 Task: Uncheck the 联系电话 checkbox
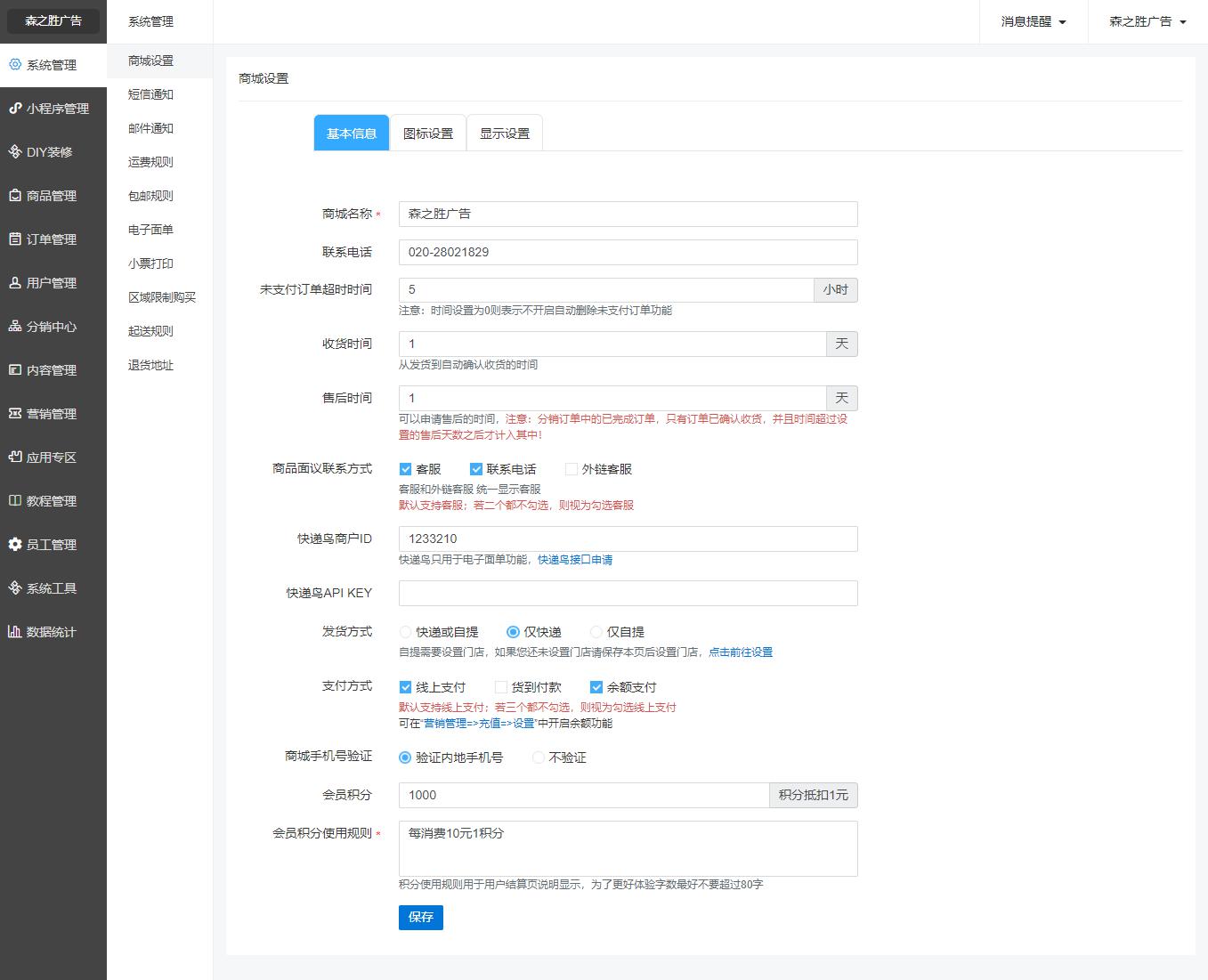(476, 469)
